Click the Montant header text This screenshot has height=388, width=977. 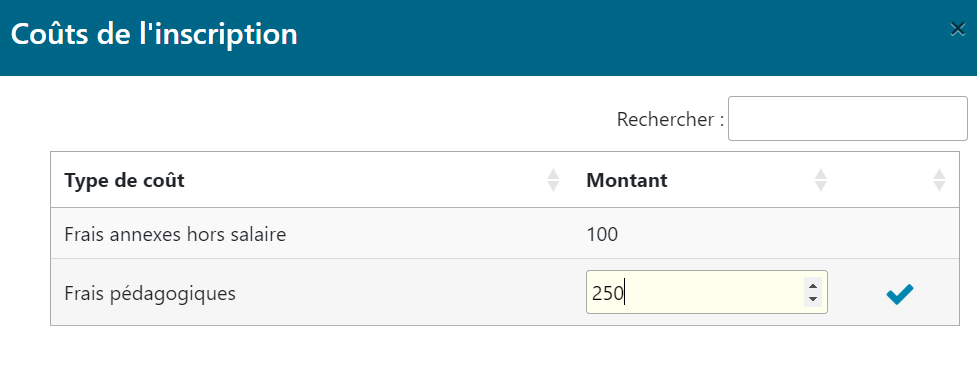coord(627,180)
